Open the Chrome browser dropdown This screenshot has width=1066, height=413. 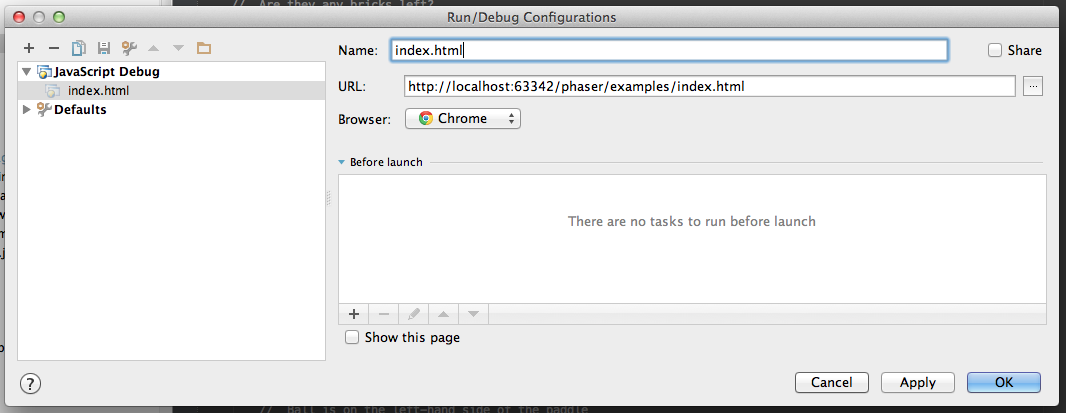tap(463, 118)
